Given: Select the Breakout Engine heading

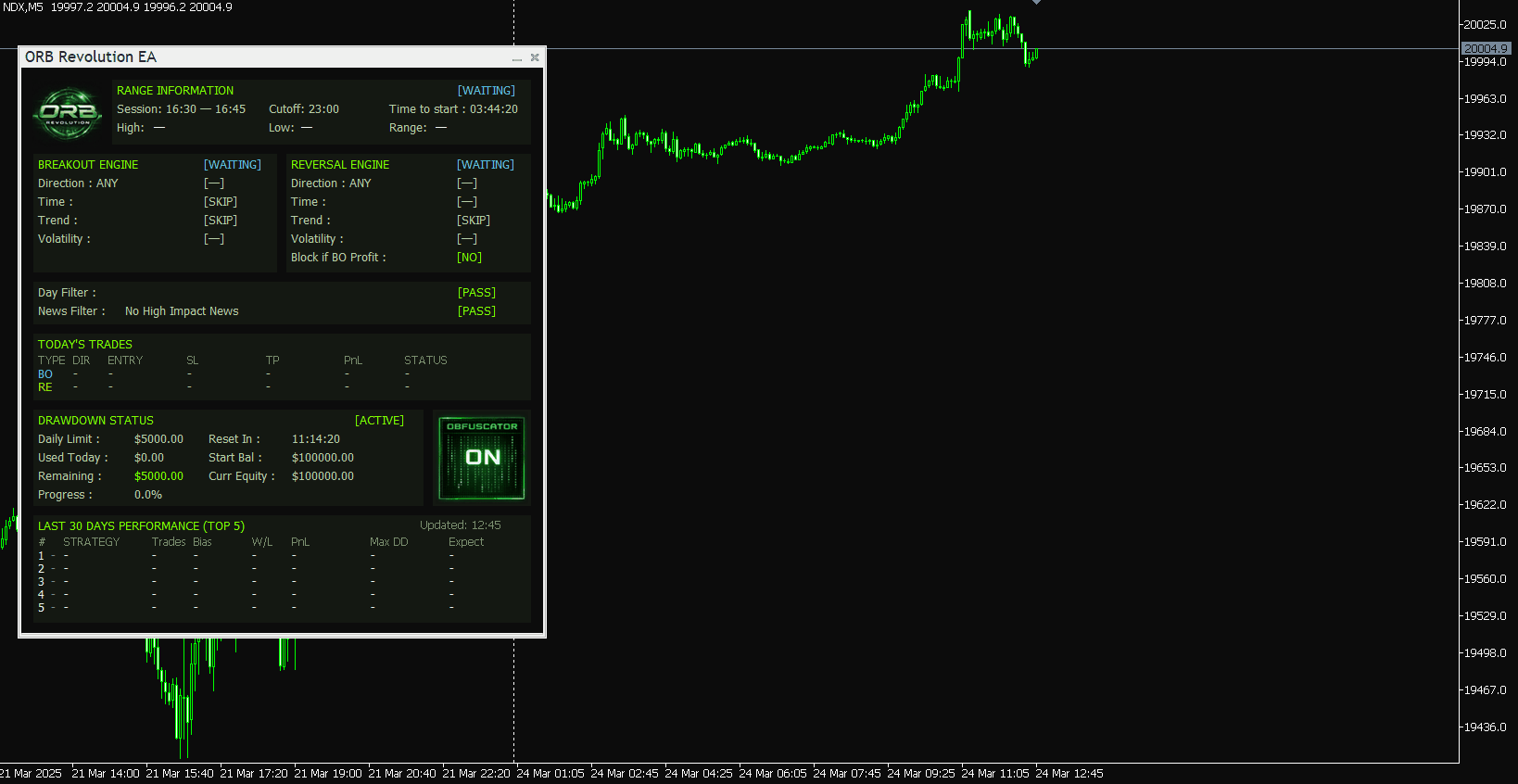Looking at the screenshot, I should click(88, 165).
